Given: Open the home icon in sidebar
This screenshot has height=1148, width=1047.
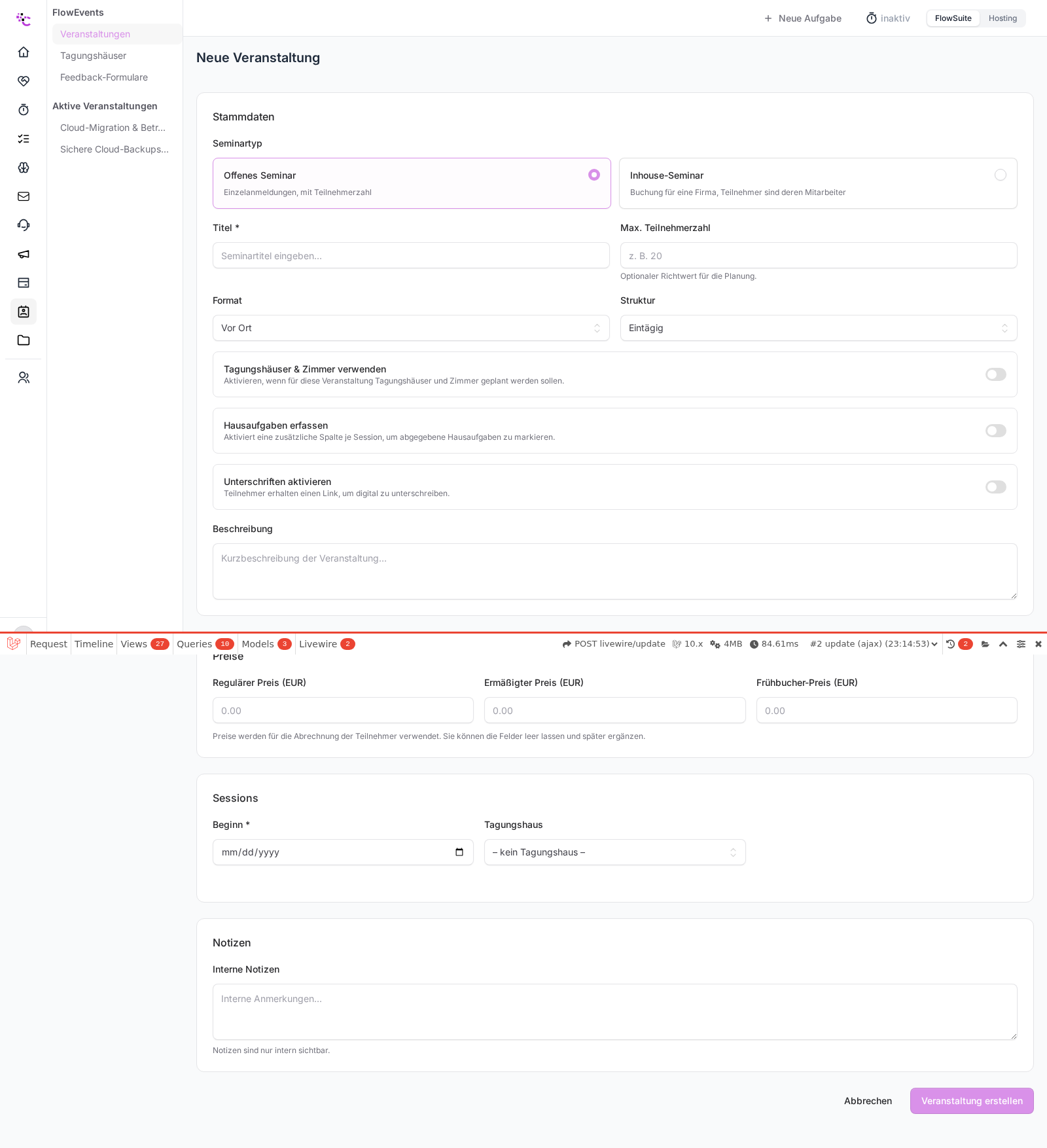Looking at the screenshot, I should pos(24,52).
